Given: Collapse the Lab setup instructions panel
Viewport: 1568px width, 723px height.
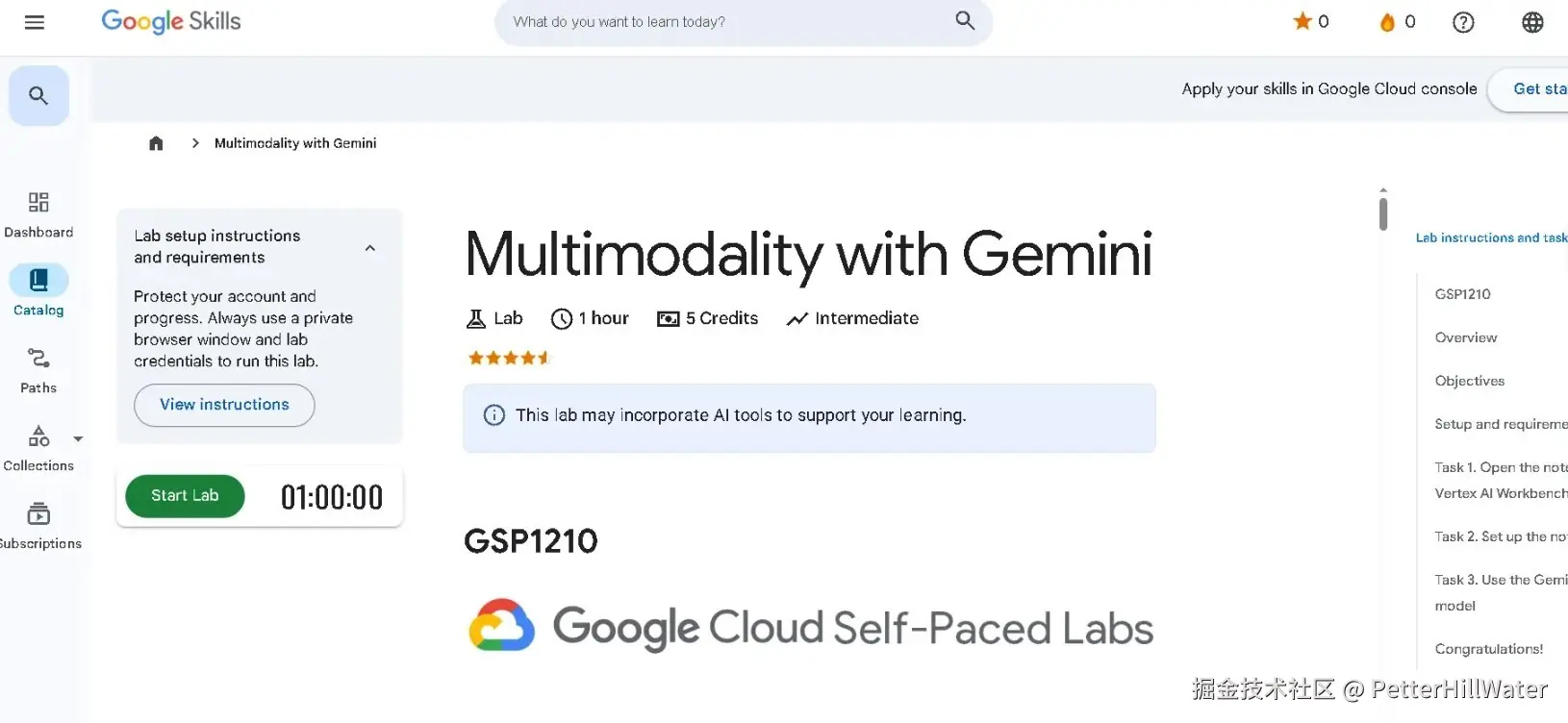Looking at the screenshot, I should point(370,247).
